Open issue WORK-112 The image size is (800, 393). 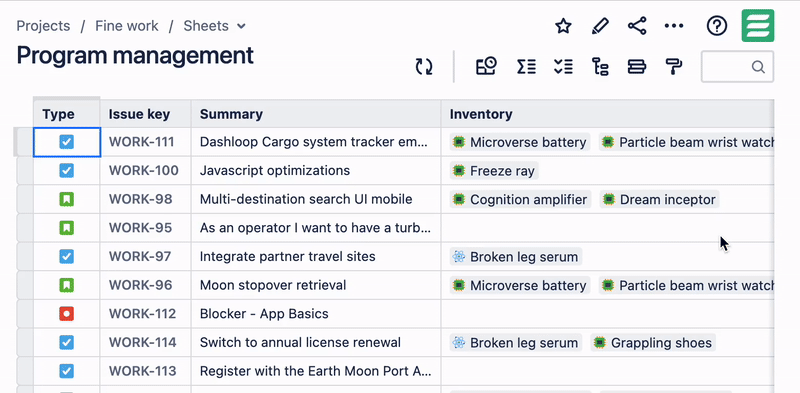pos(142,313)
